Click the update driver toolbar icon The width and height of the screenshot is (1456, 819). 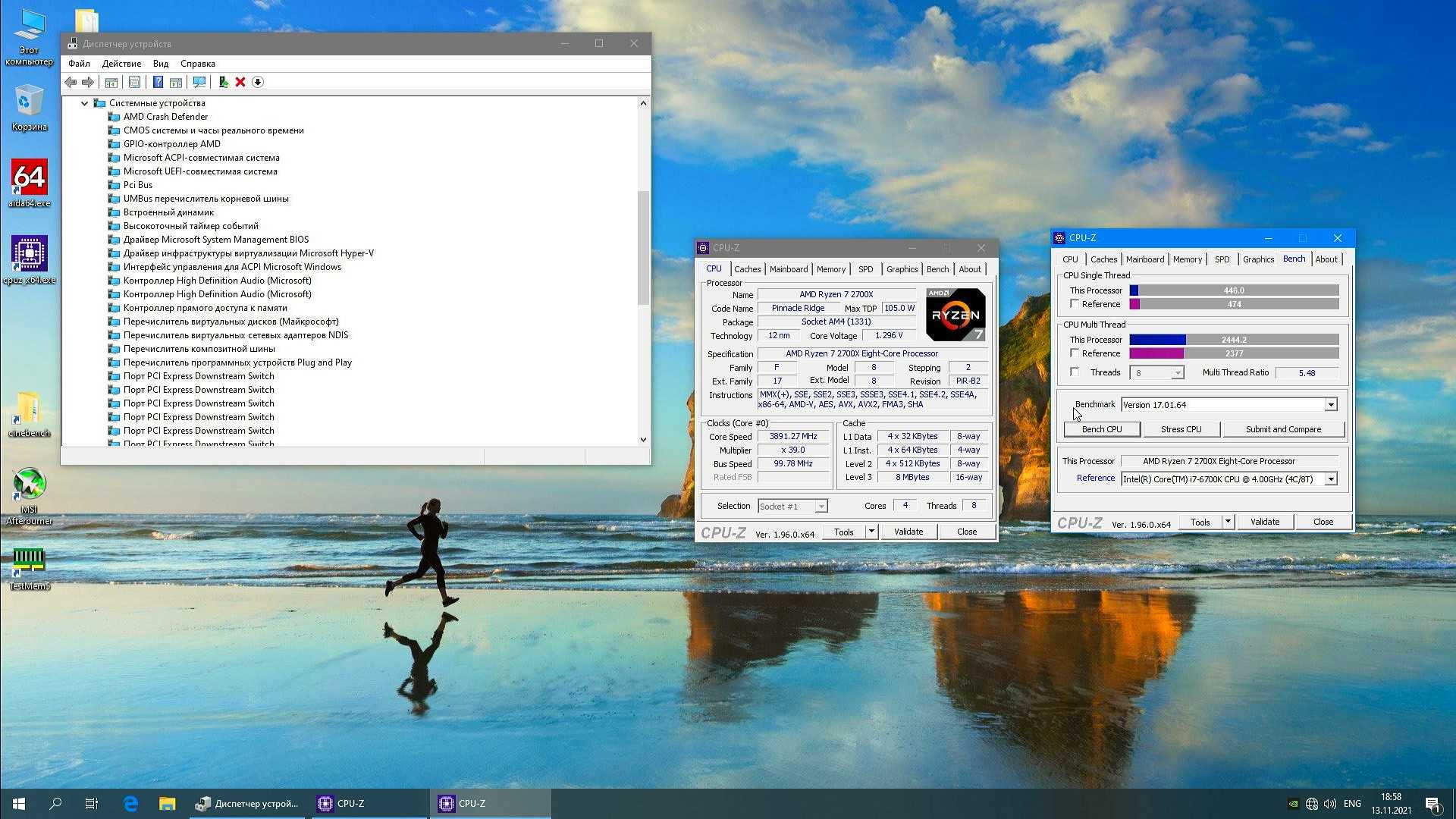pos(223,82)
